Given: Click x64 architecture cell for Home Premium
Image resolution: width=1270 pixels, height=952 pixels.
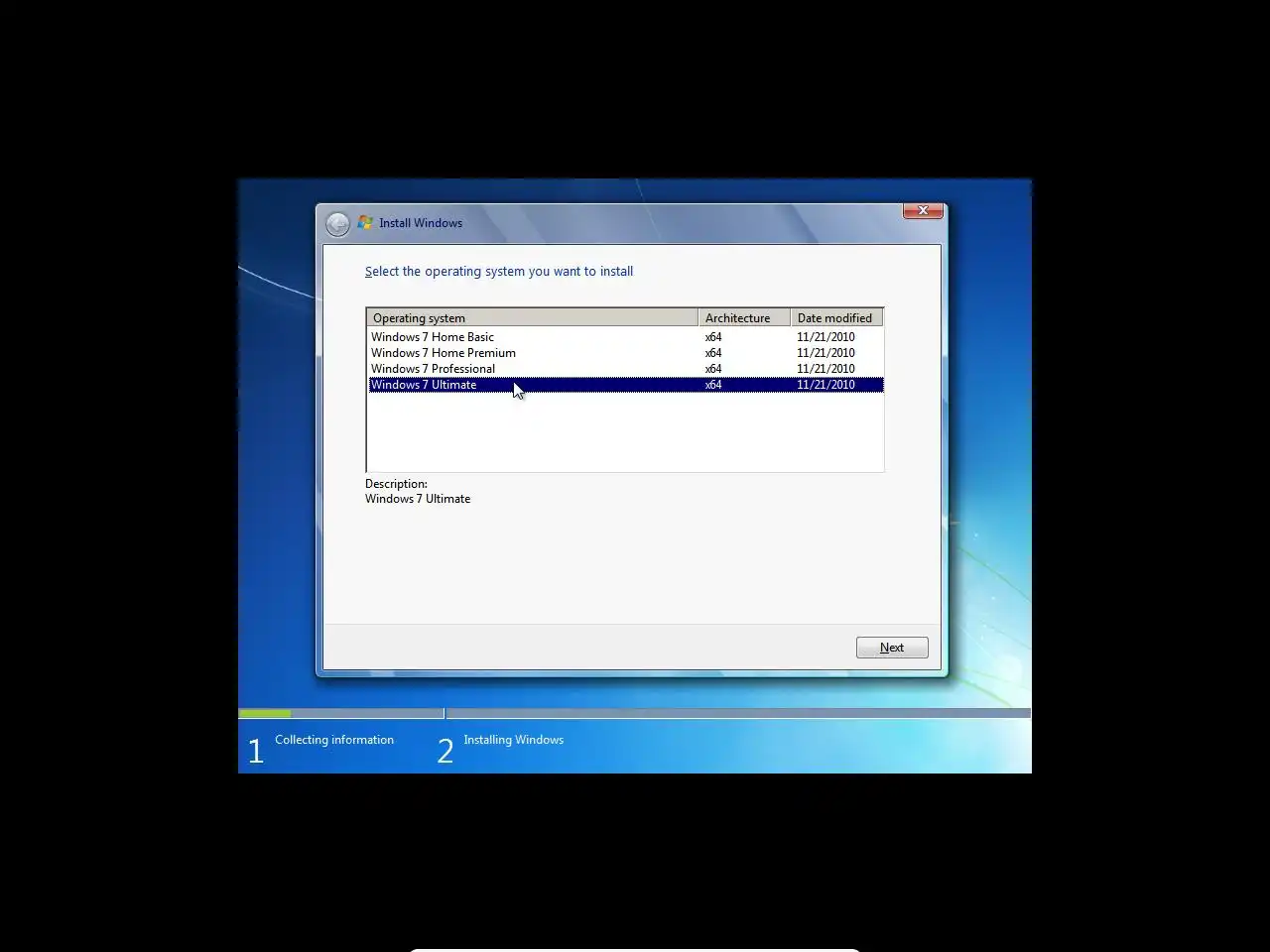Looking at the screenshot, I should pos(713,353).
